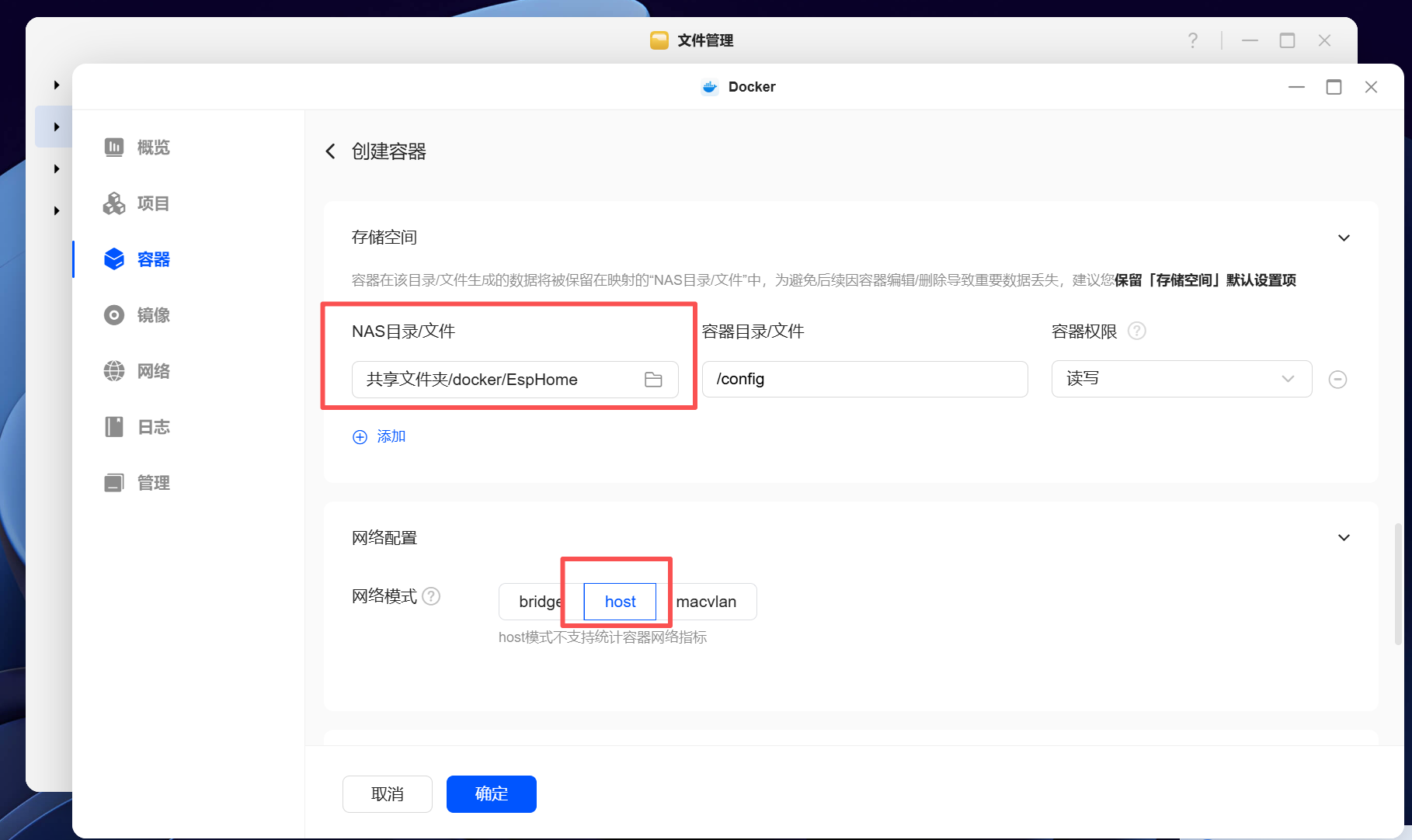This screenshot has width=1412, height=840.
Task: Select bridge network mode
Action: pyautogui.click(x=541, y=602)
